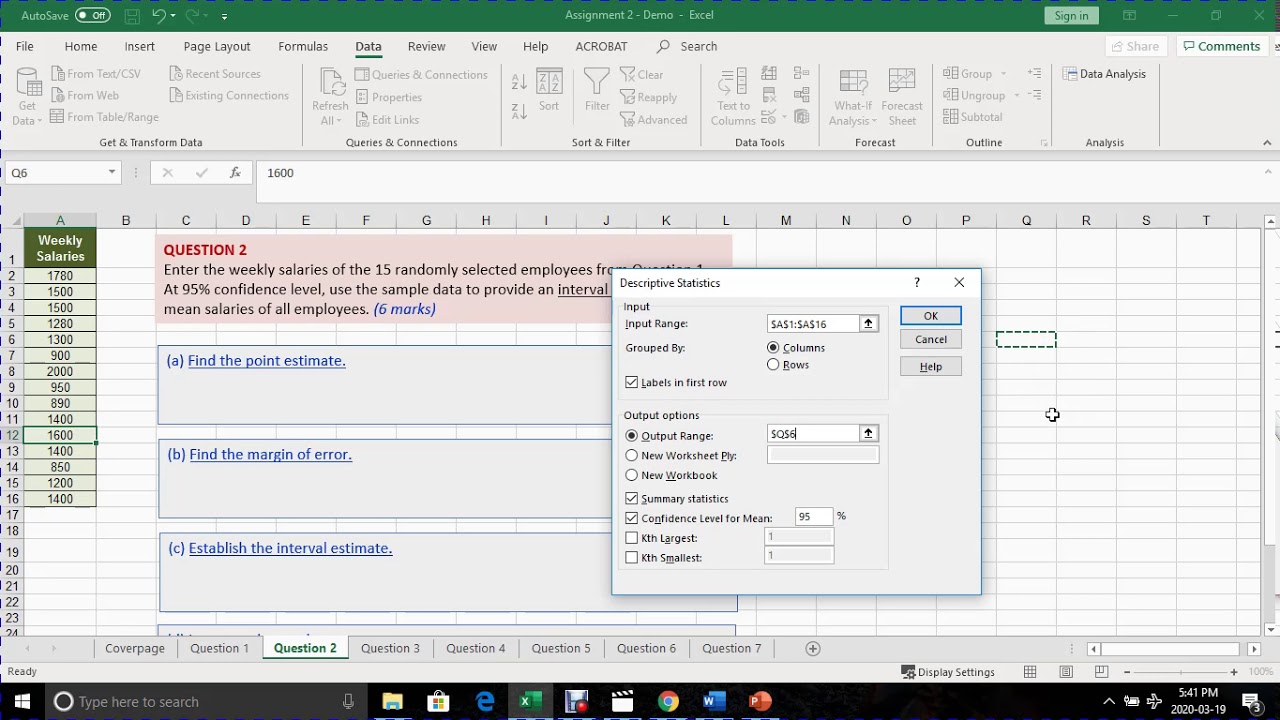Open the Customize Quick Access Toolbar dropdown
Viewport: 1280px width, 720px height.
224,16
